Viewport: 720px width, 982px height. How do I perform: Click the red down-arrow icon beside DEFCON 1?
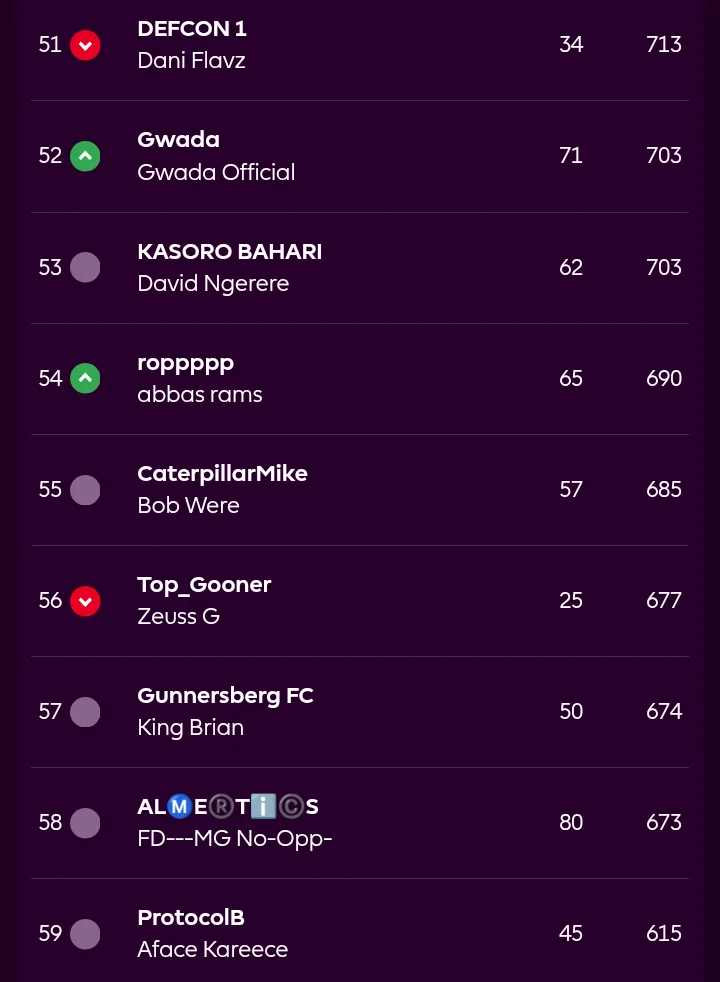[85, 45]
